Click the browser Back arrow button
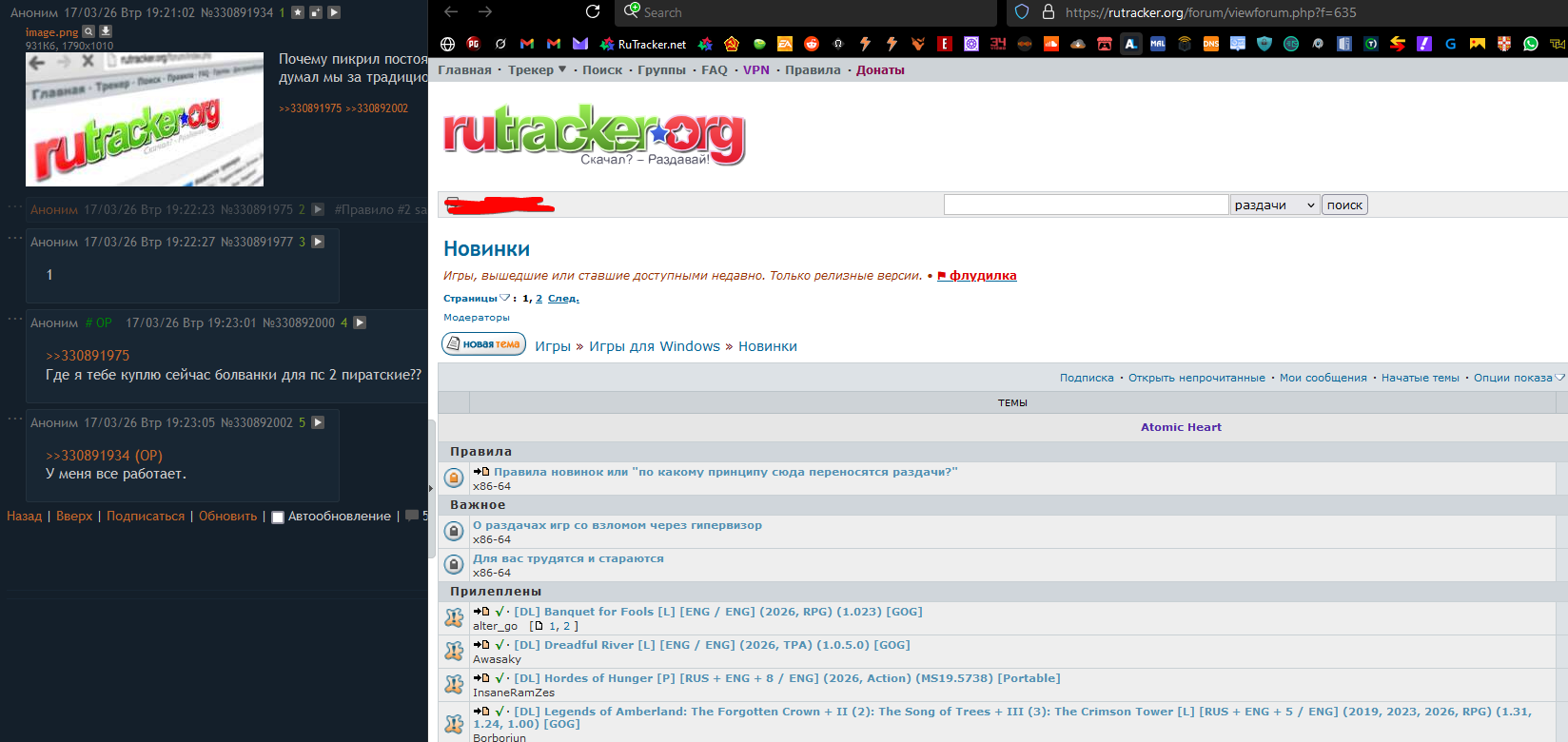Screen dimensions: 1568x742 click(451, 11)
